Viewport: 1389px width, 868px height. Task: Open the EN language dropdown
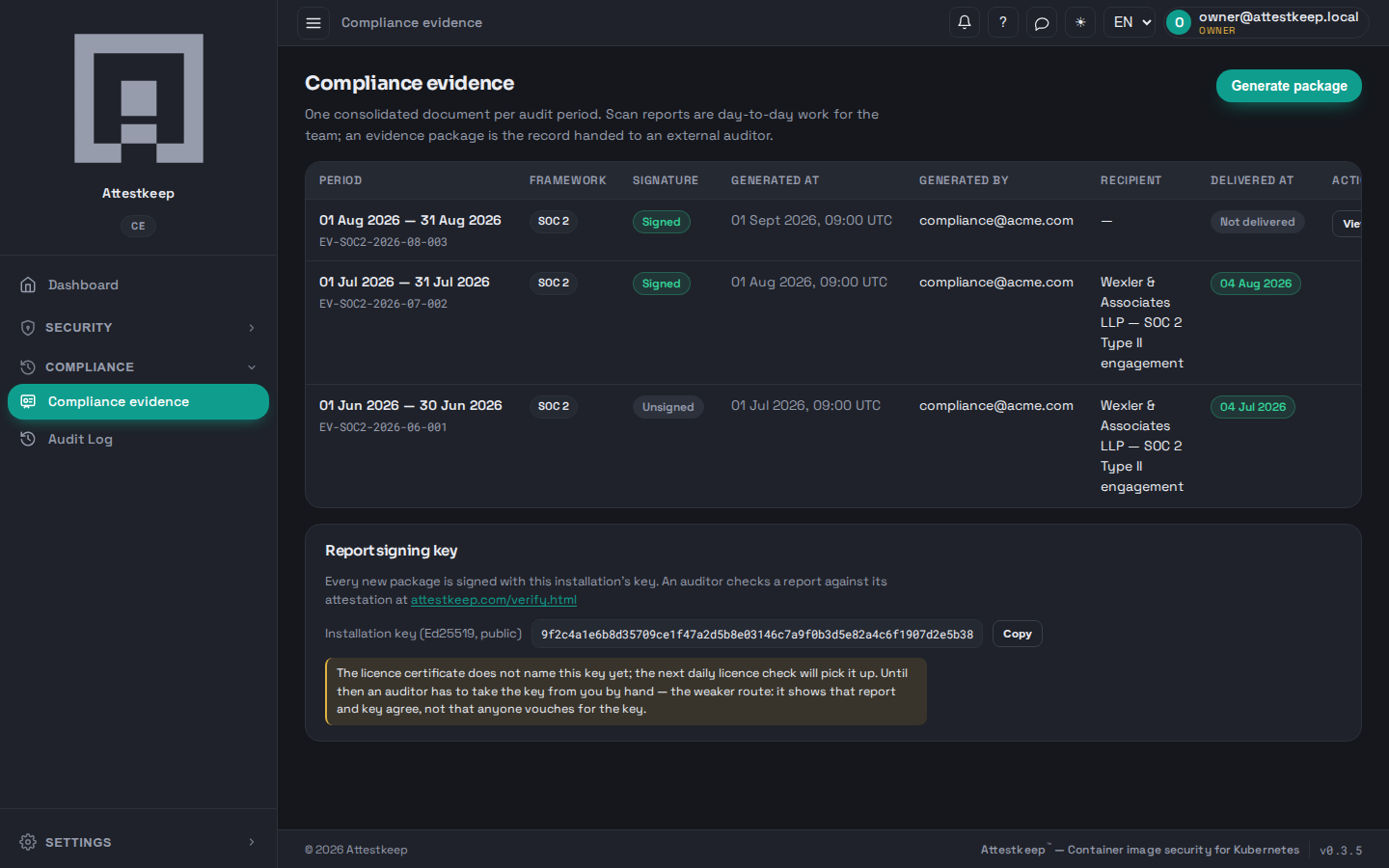click(1130, 22)
